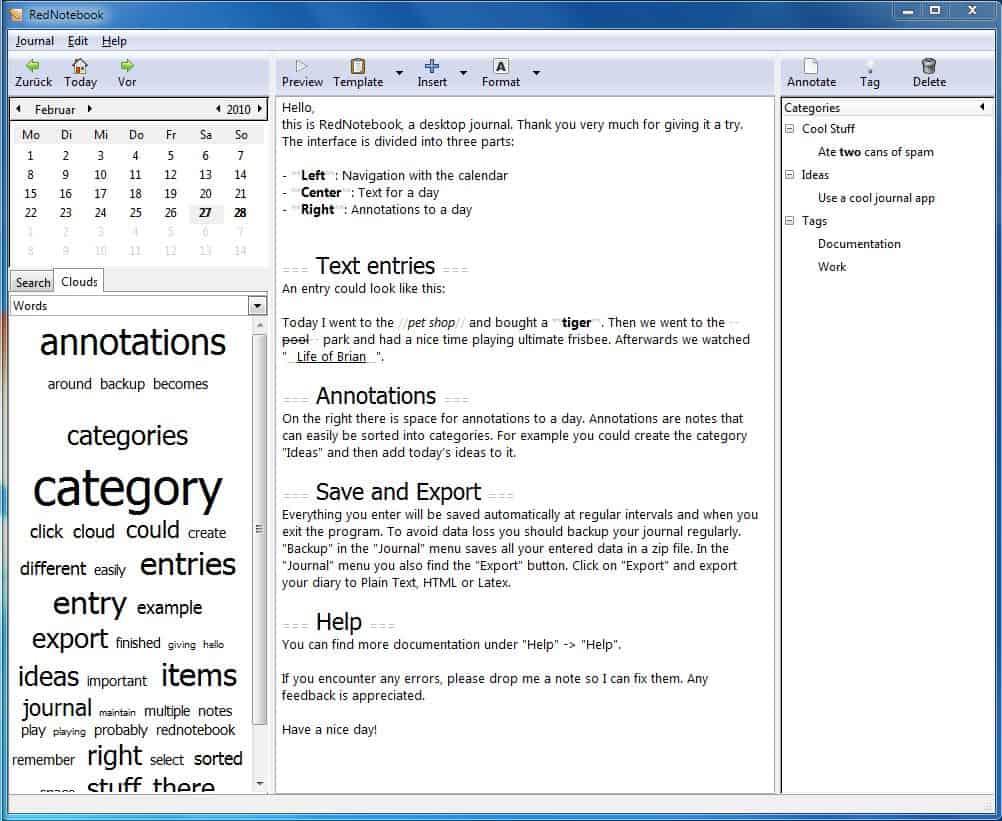Screen dimensions: 1002x821
Task: Click the Format text icon
Action: pyautogui.click(x=501, y=66)
